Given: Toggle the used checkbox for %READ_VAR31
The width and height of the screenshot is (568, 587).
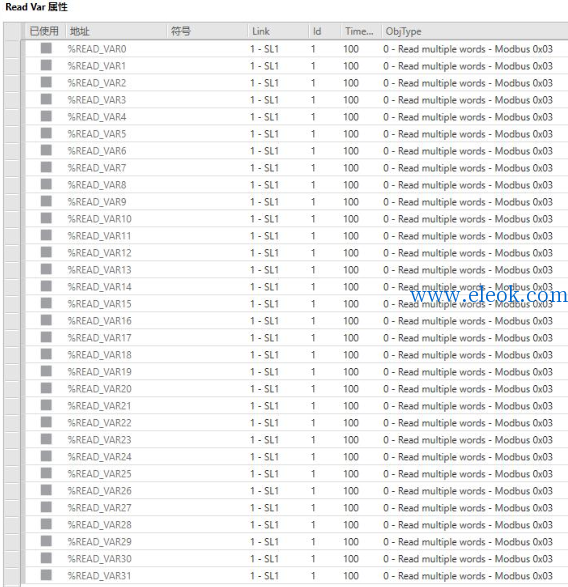Looking at the screenshot, I should tap(46, 575).
